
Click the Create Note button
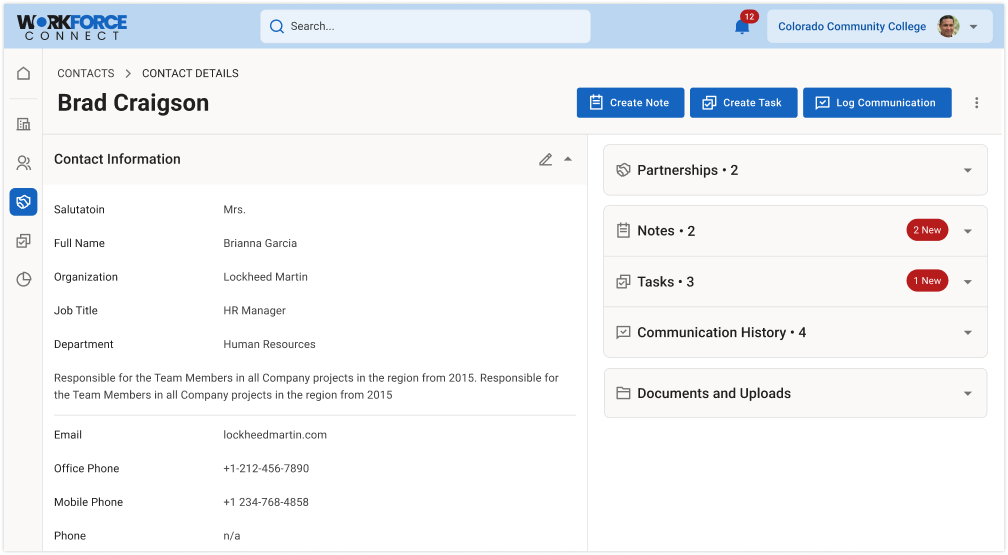[630, 103]
